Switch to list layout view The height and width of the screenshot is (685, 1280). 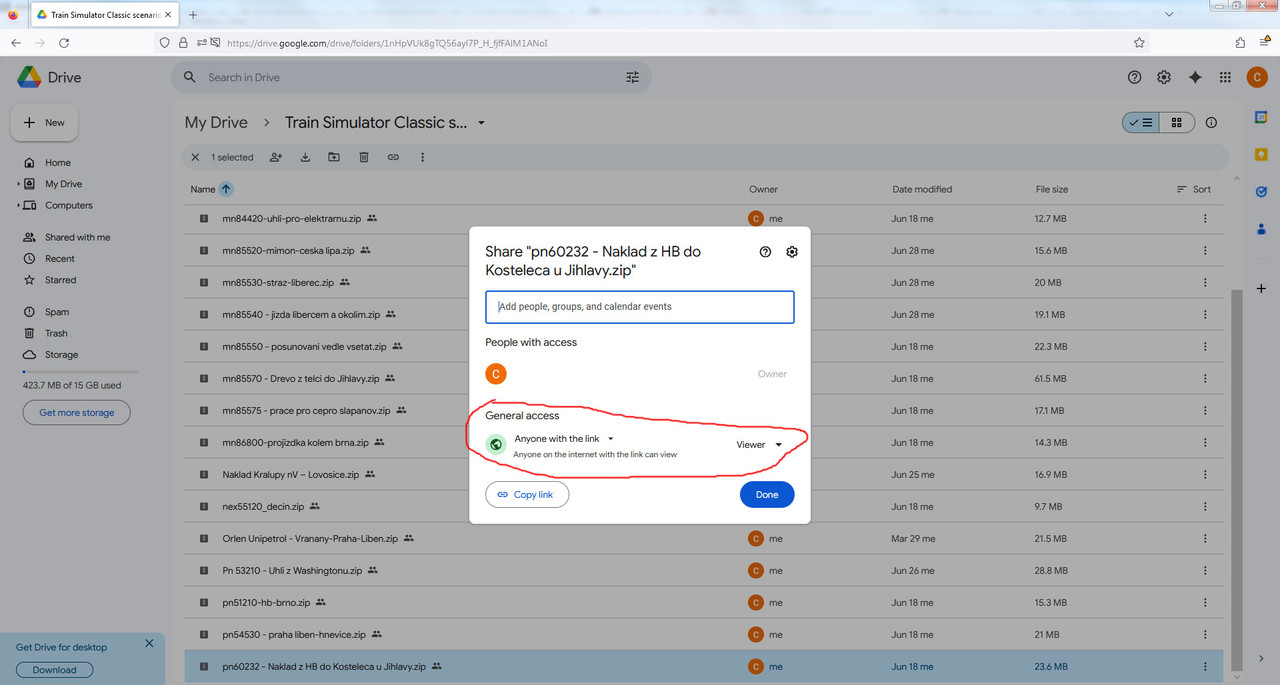[1140, 123]
